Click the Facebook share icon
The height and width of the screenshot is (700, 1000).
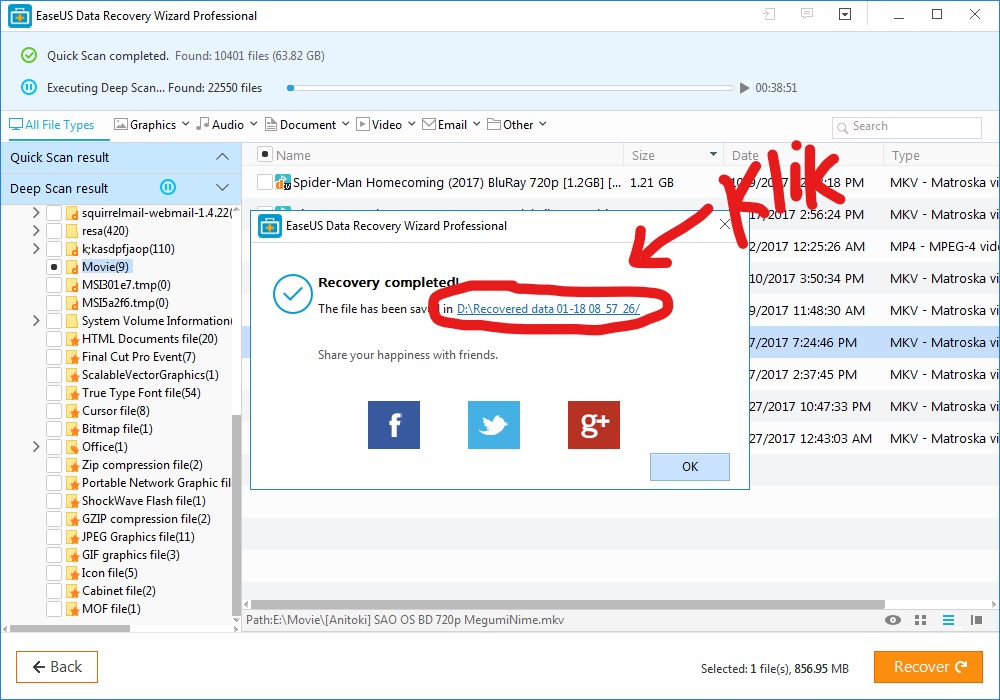[393, 425]
